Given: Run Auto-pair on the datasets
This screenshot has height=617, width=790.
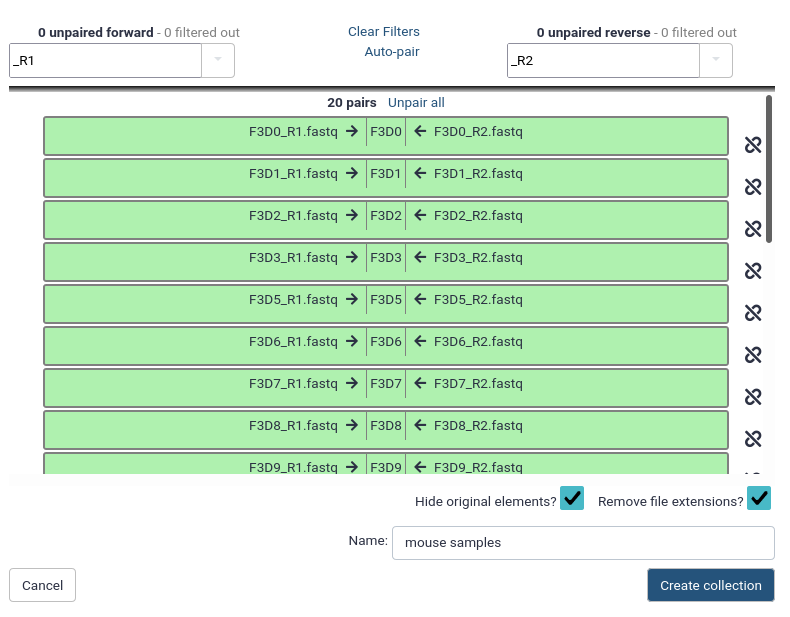Looking at the screenshot, I should click(392, 52).
